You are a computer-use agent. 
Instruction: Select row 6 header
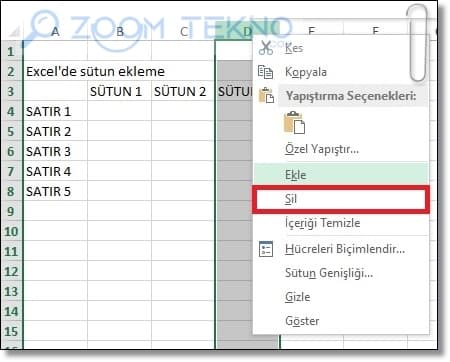pos(11,151)
